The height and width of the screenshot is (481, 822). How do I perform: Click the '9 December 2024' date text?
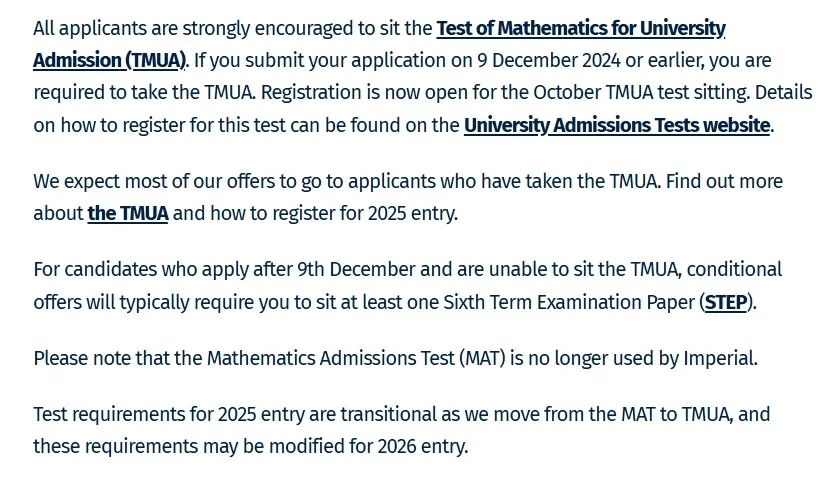click(549, 61)
